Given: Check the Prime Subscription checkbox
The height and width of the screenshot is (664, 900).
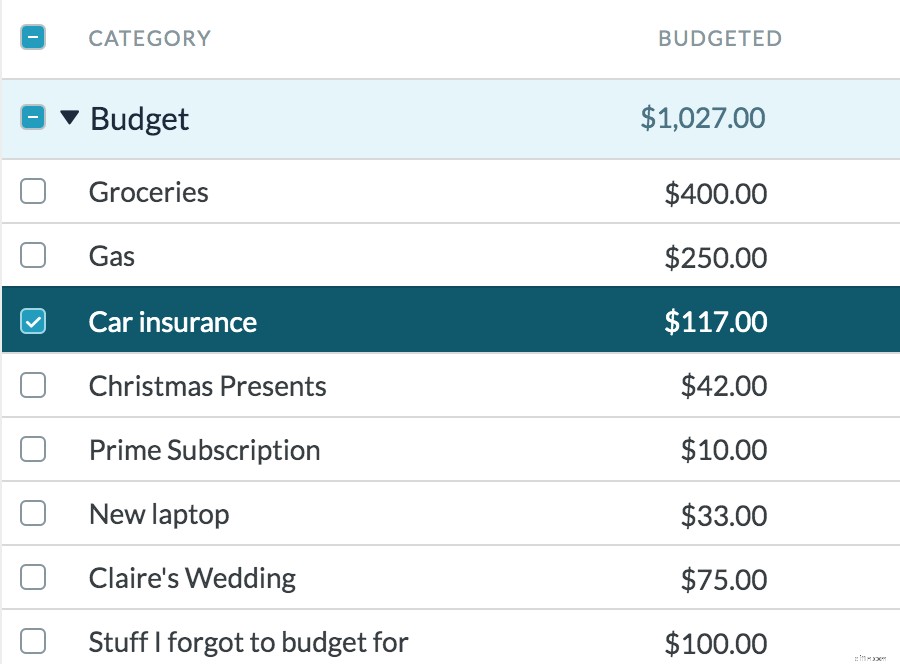Looking at the screenshot, I should (33, 449).
